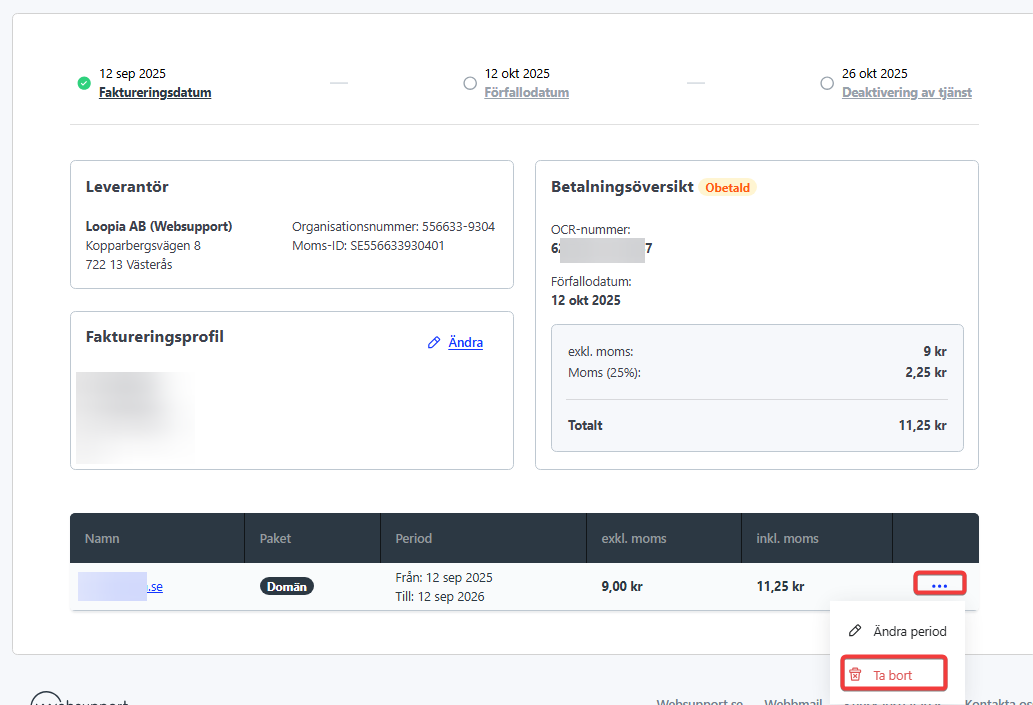Choose Ta bort from the dropdown menu
Viewport: 1033px width, 705px height.
892,675
